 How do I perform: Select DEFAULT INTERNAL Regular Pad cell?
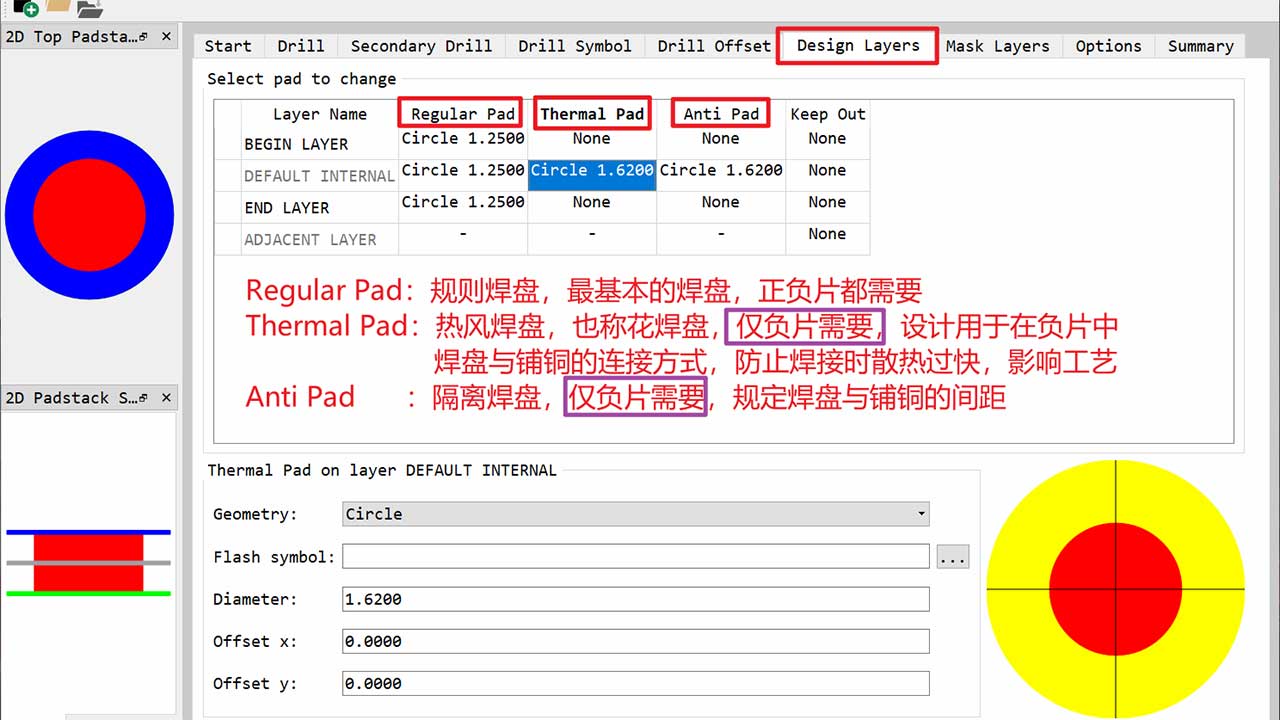pyautogui.click(x=463, y=175)
